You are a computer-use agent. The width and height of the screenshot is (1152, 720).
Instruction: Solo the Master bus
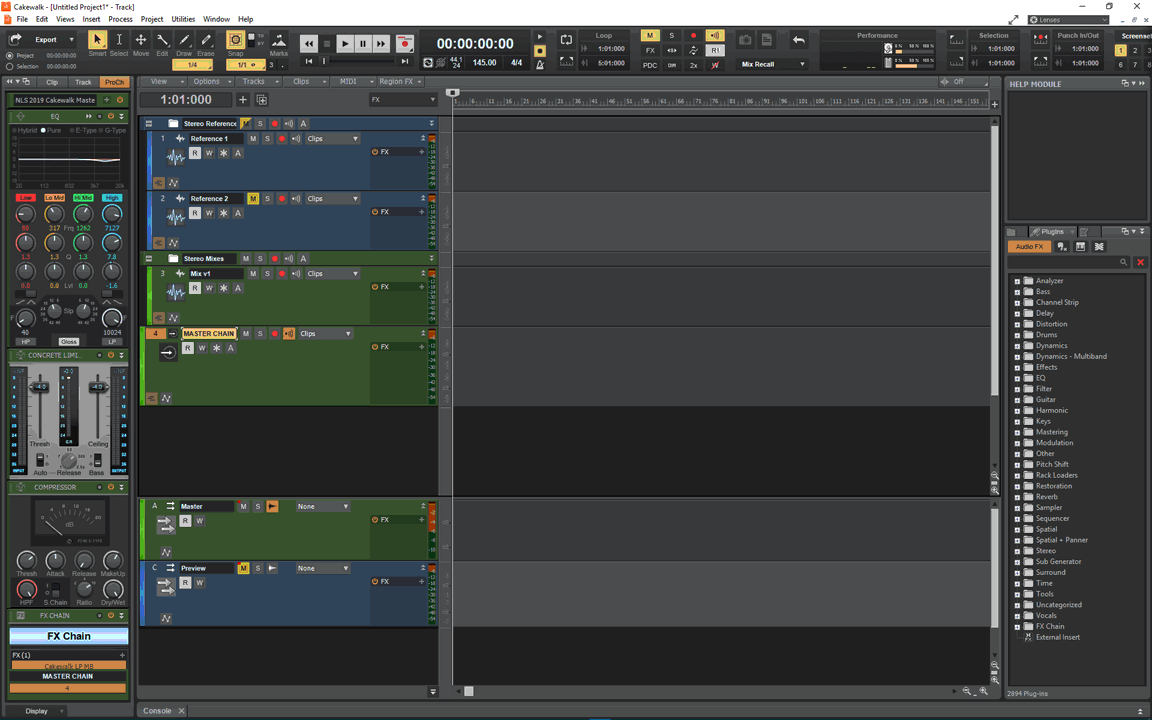pyautogui.click(x=258, y=506)
